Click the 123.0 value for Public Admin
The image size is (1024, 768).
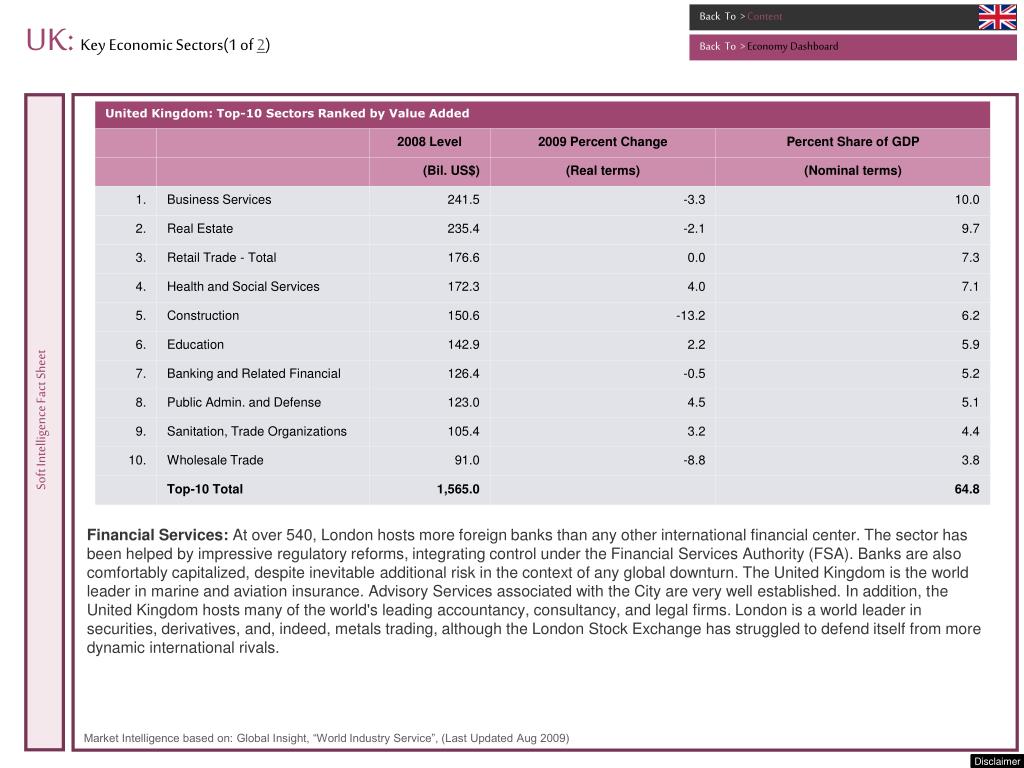tap(464, 402)
